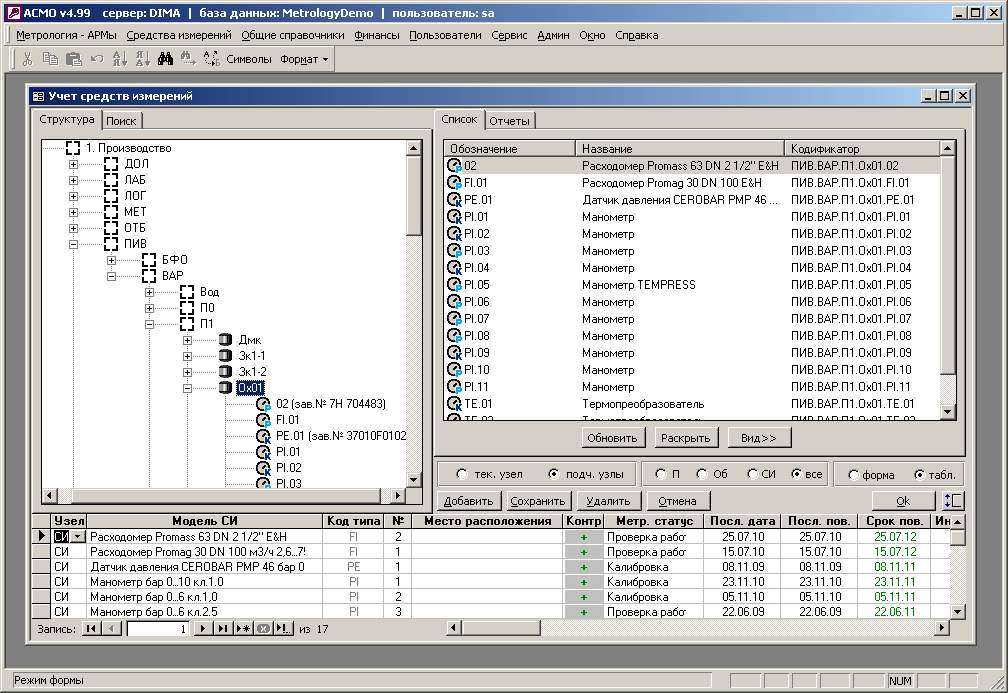Click the Paste clipboard icon

coord(73,59)
